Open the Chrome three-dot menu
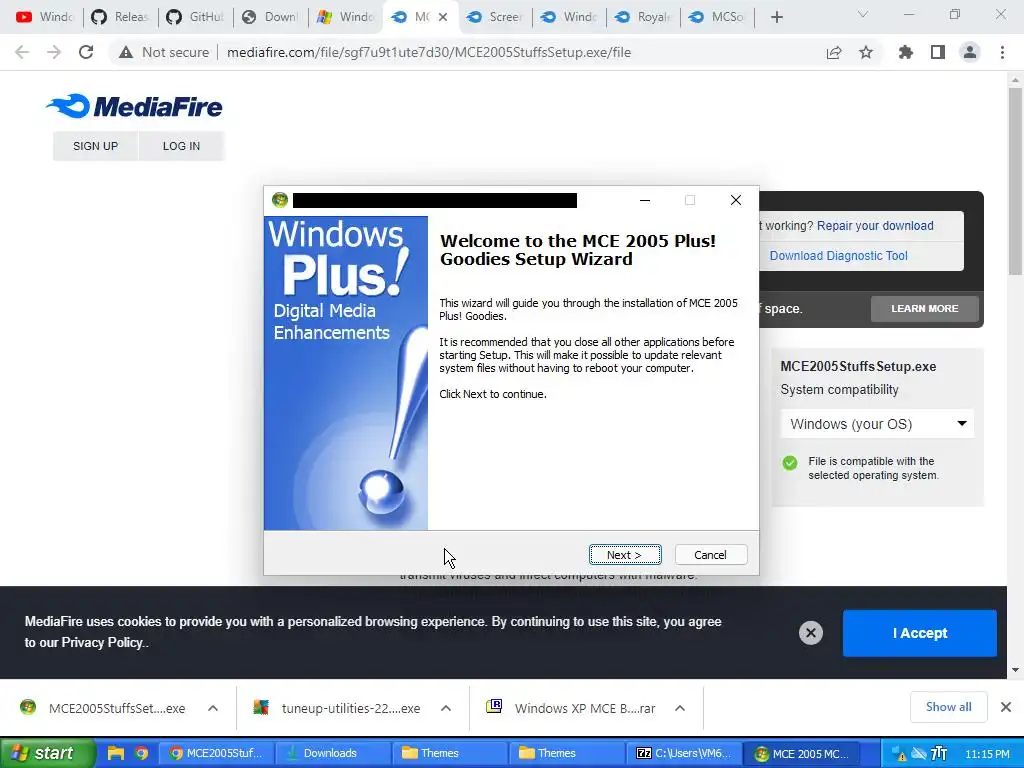This screenshot has width=1024, height=768. [1002, 52]
